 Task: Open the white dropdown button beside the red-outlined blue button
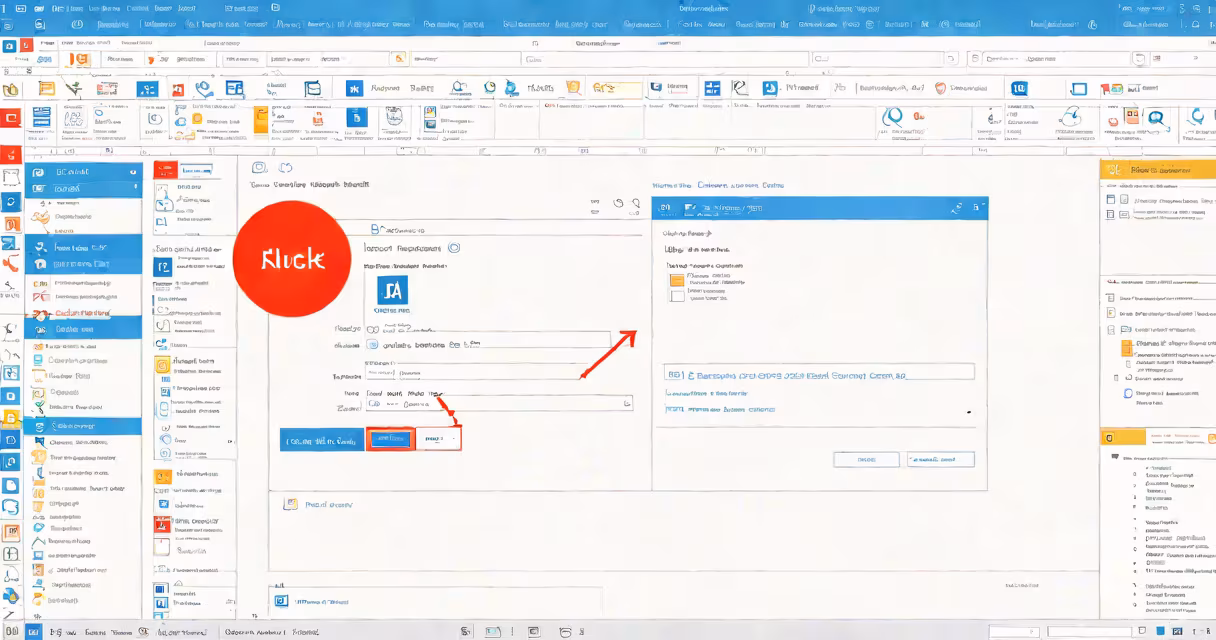(x=438, y=439)
